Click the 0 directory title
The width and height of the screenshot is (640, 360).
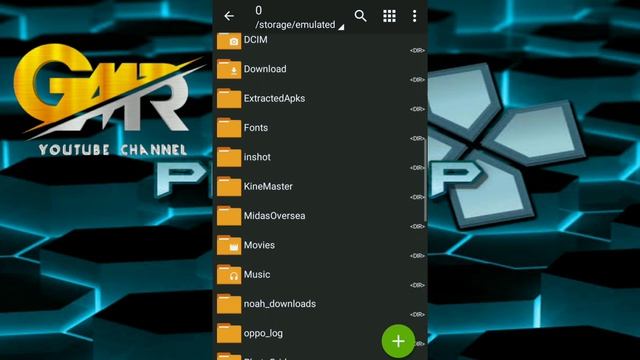[258, 11]
